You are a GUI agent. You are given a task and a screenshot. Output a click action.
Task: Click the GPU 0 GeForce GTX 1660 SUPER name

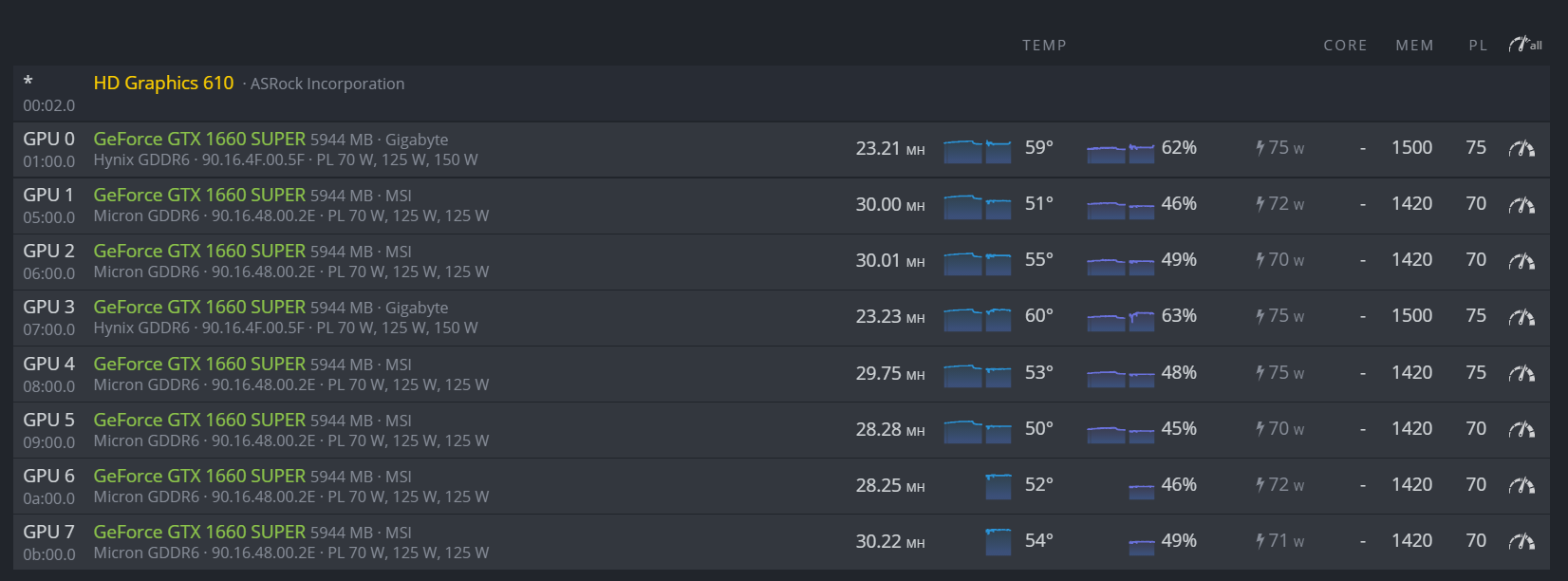(199, 139)
